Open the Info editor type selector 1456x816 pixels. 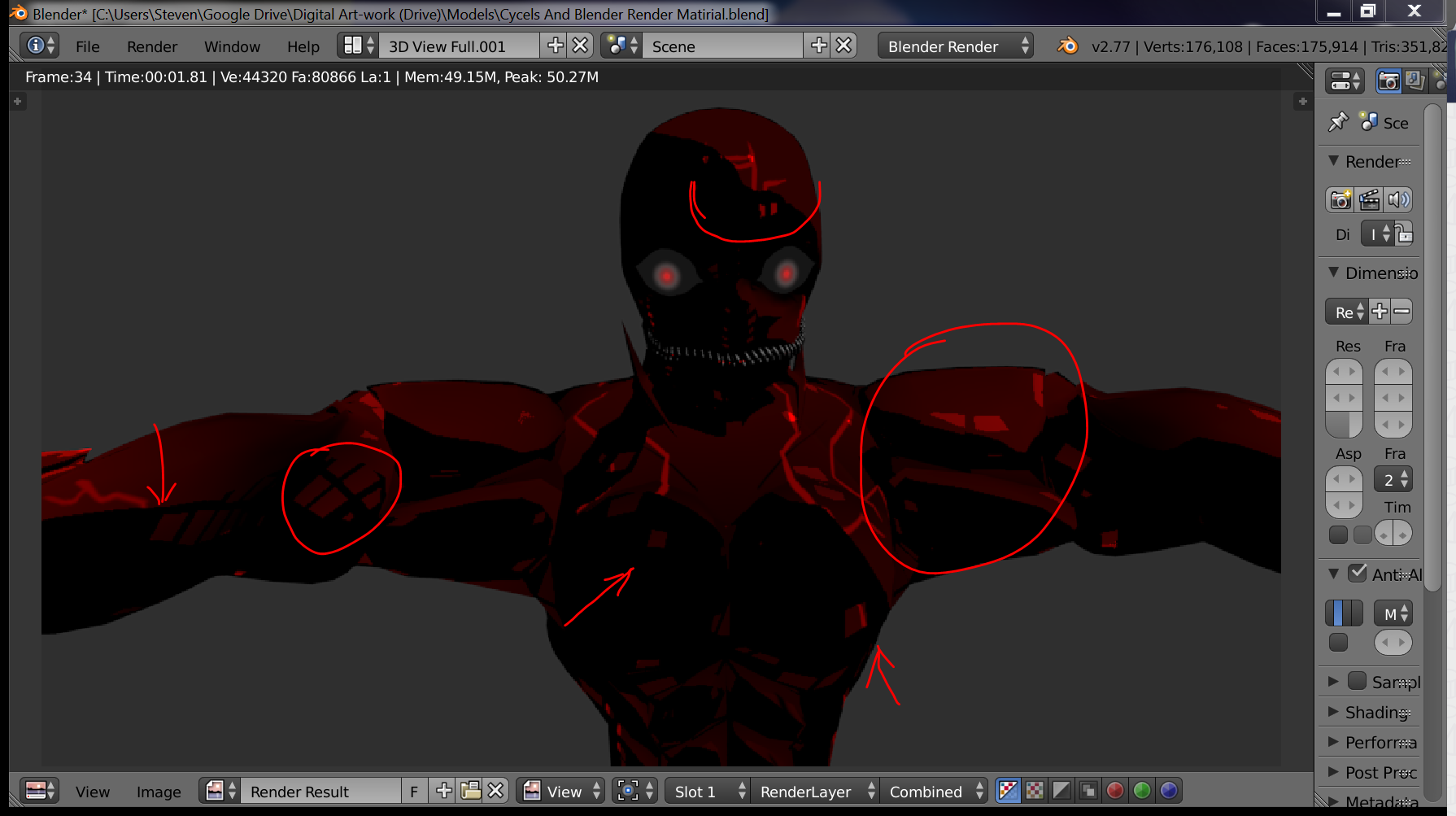point(39,46)
